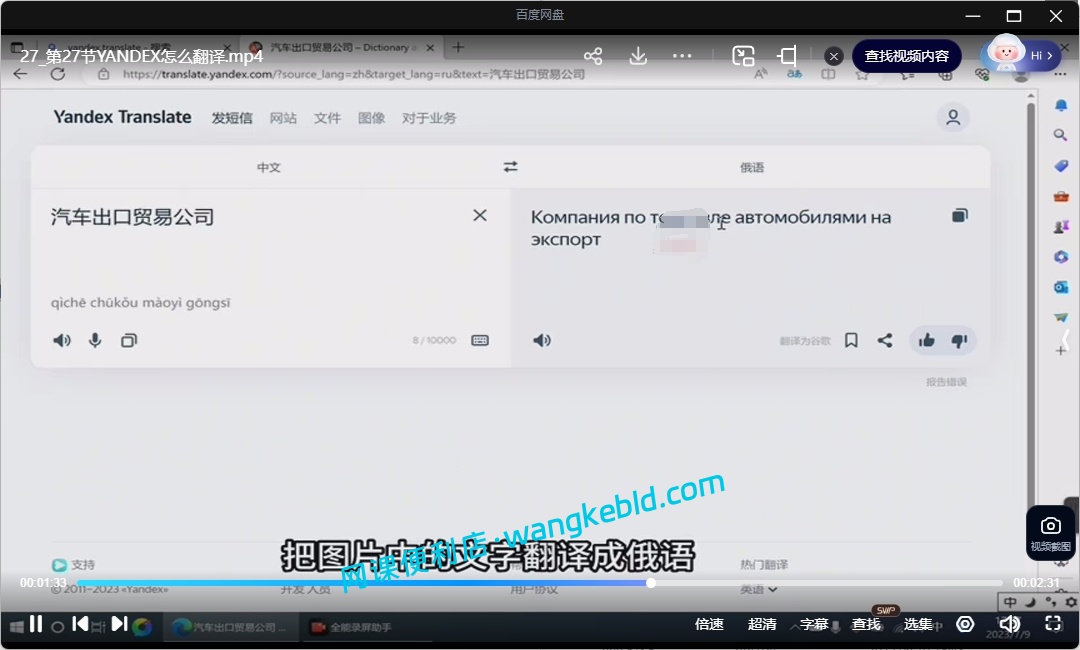Image resolution: width=1080 pixels, height=650 pixels.
Task: Dismiss the 查找视频内容 prompt with its X
Action: pyautogui.click(x=833, y=56)
